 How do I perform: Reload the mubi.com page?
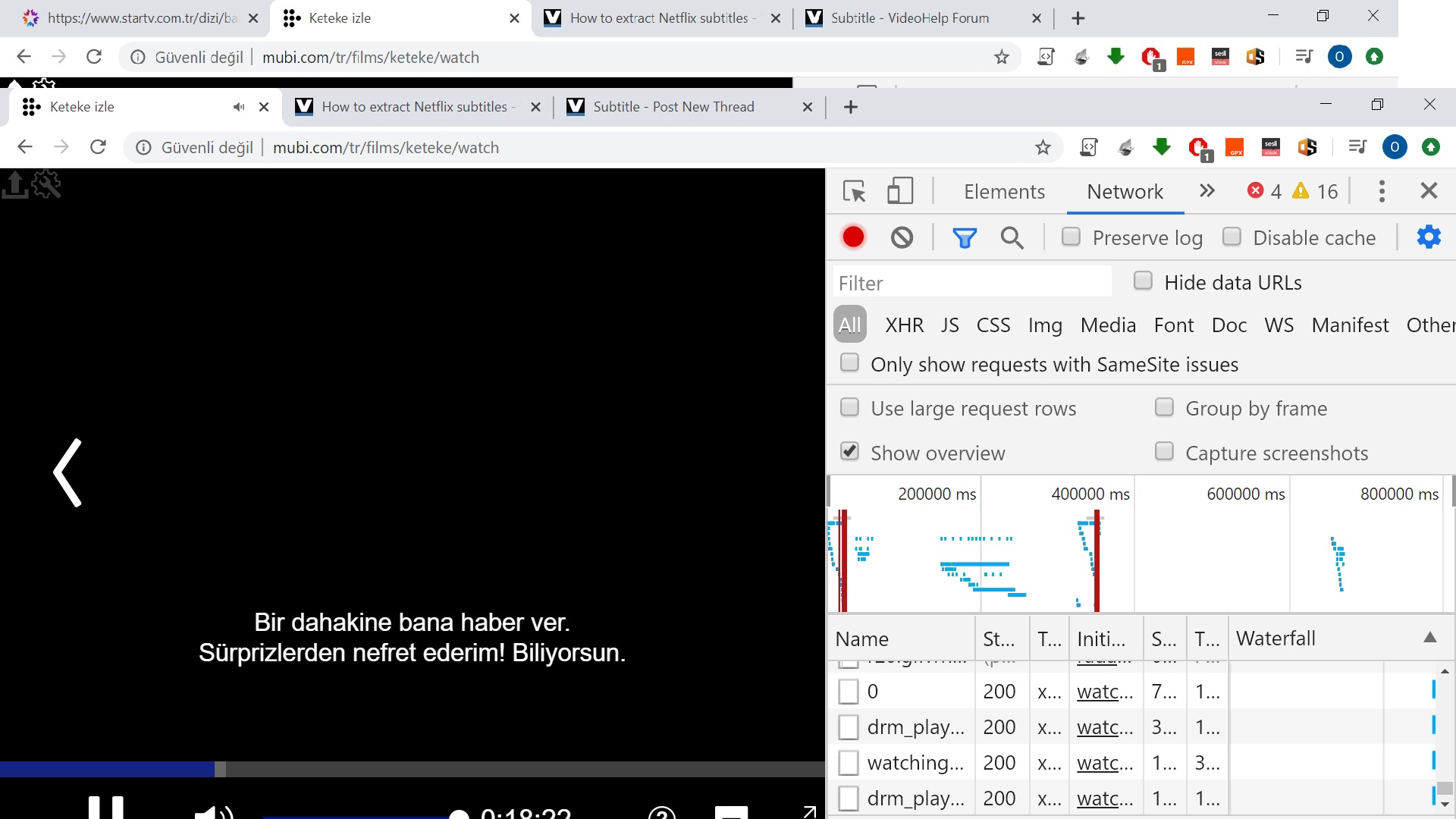98,147
